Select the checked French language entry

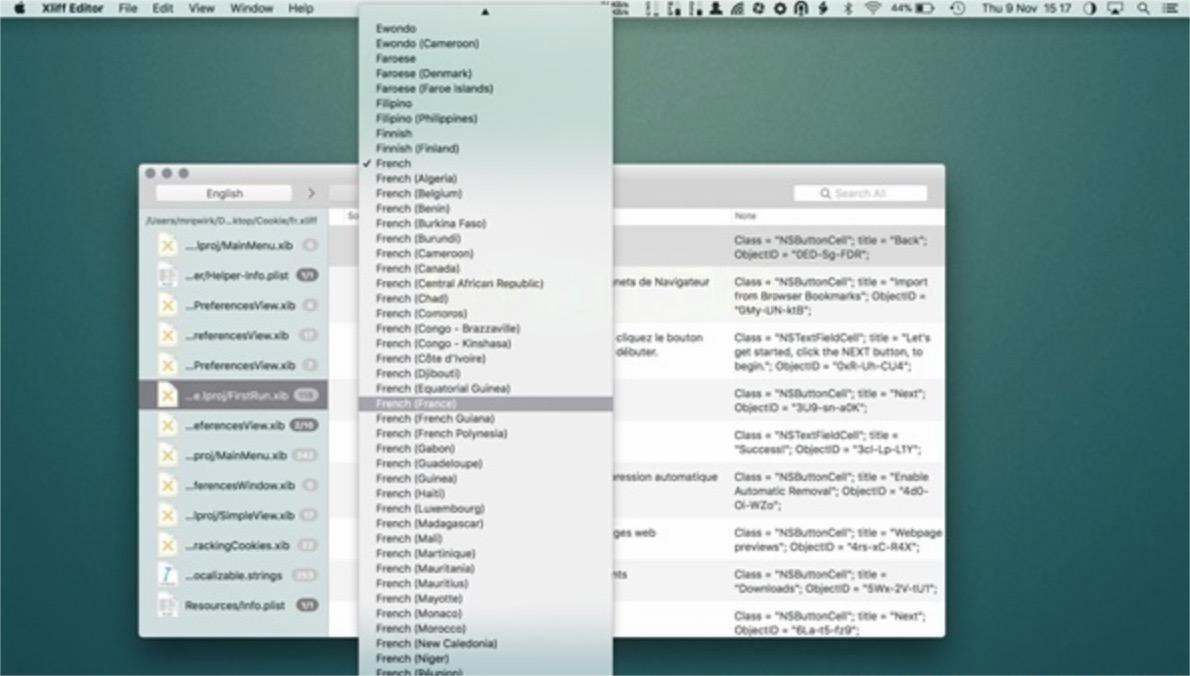(x=486, y=163)
